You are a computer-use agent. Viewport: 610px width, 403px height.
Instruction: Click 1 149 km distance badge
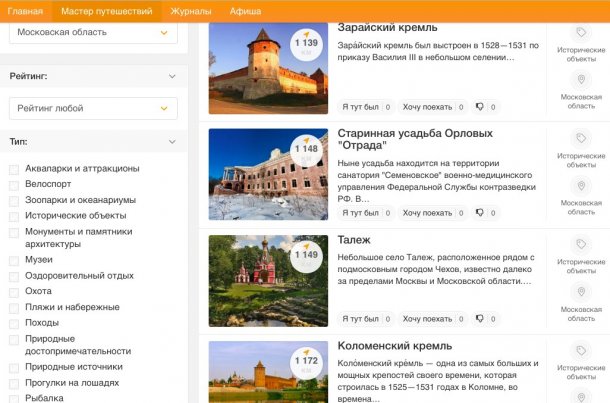[x=307, y=257]
